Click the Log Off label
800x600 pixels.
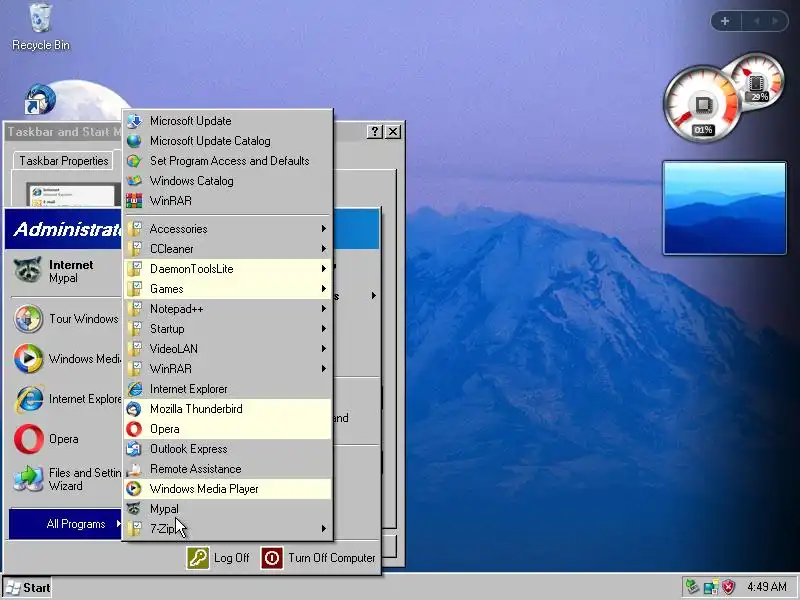[x=231, y=558]
